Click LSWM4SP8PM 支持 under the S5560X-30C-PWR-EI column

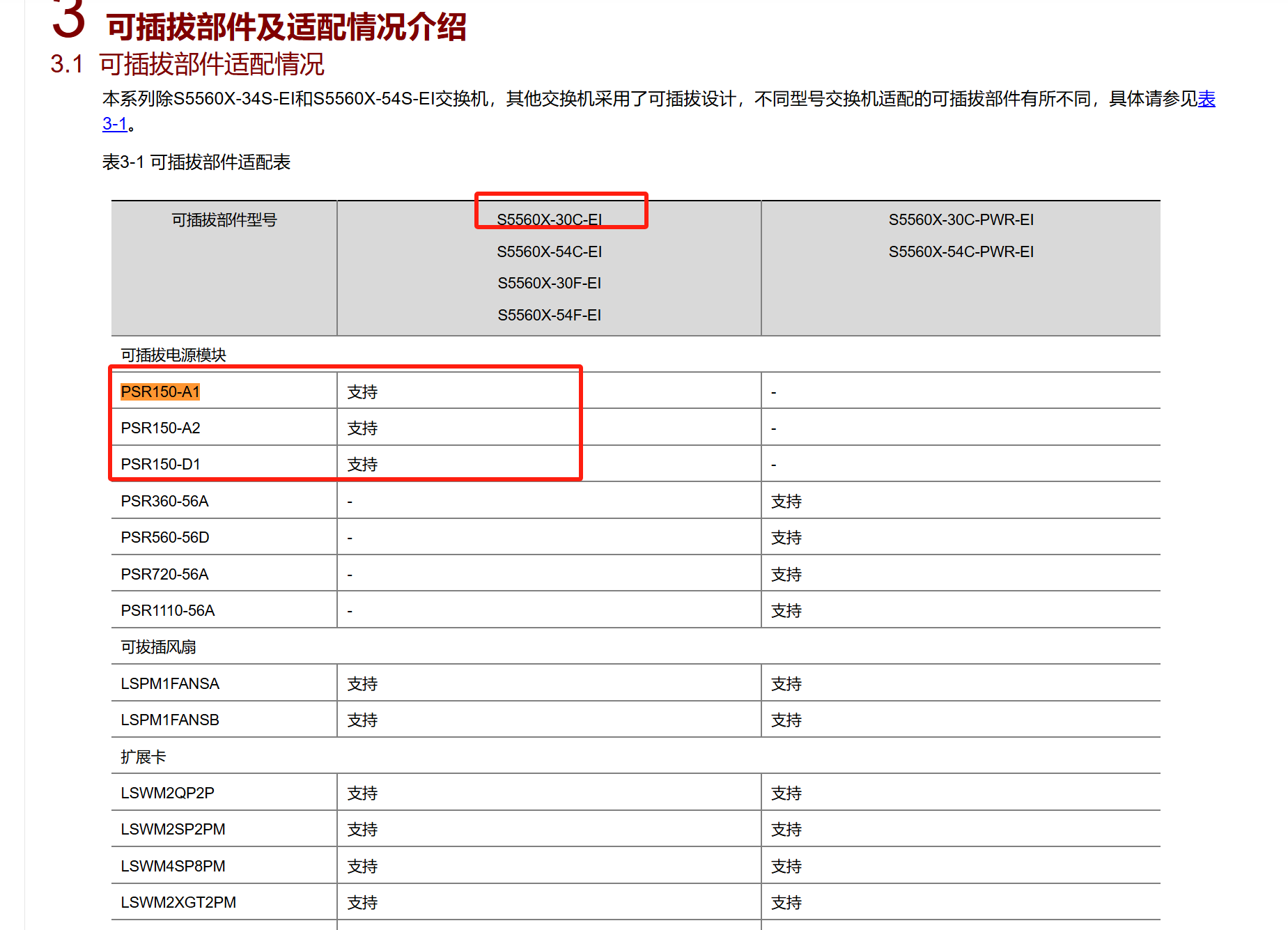[786, 867]
